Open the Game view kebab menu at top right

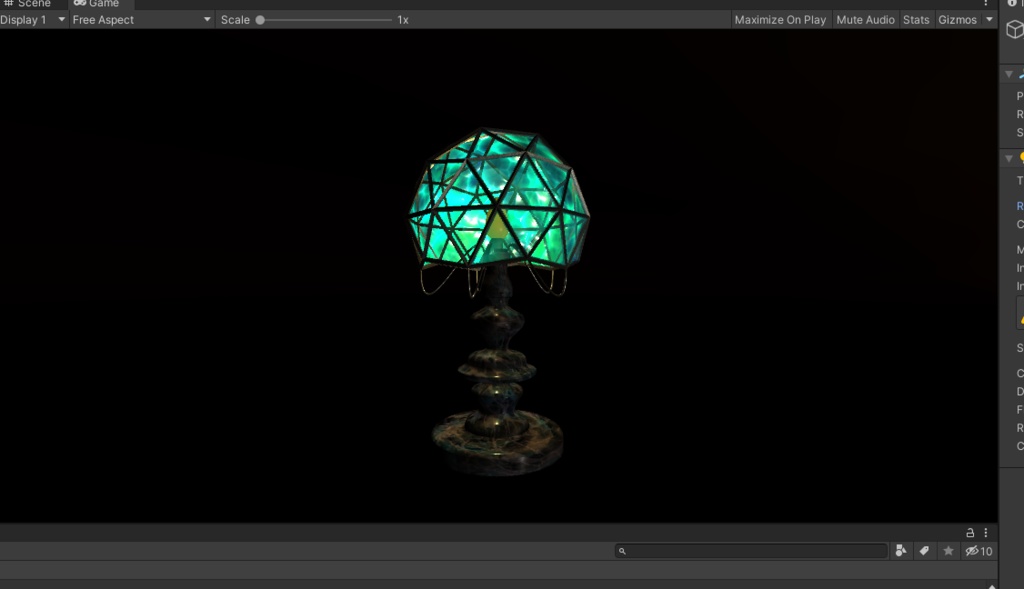click(986, 5)
